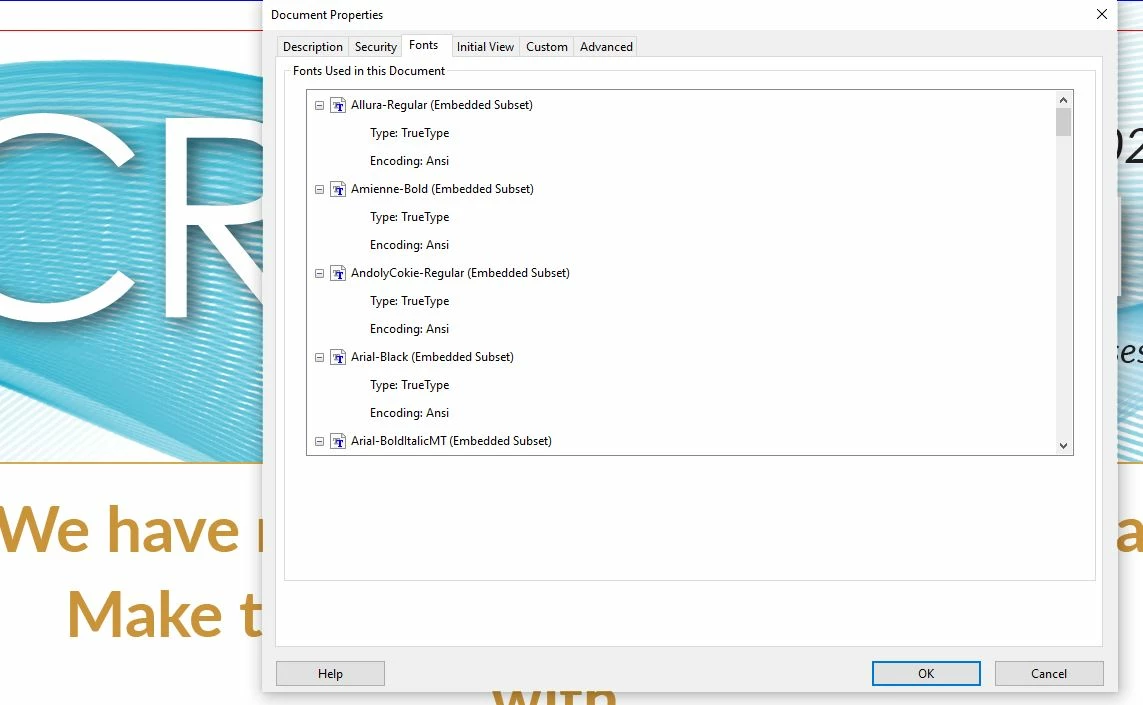
Task: Click Encoding: Ansi under Arial-Black
Action: [409, 412]
